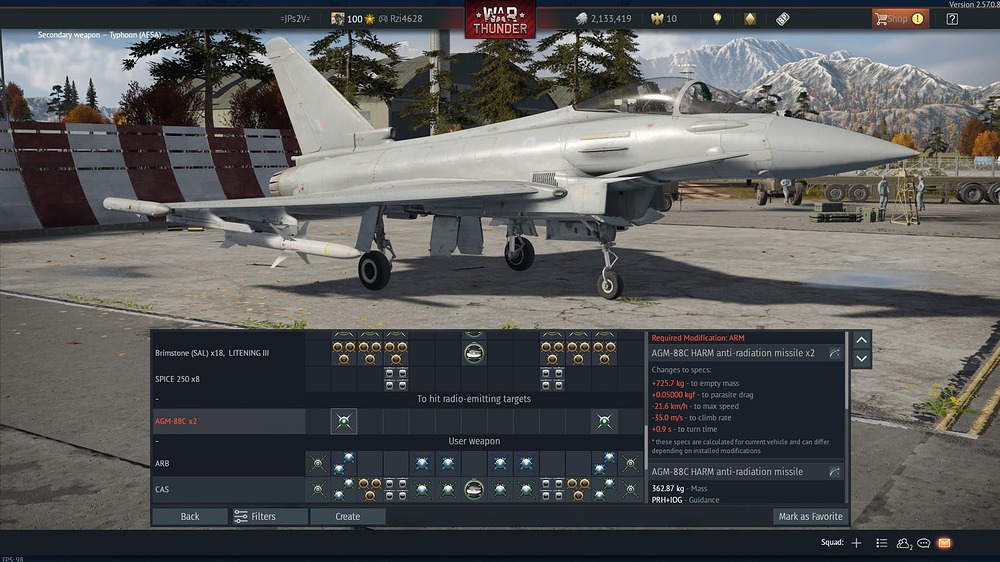The image size is (1000, 562).
Task: Click the Golden Eagles balance 10
Action: 664,18
